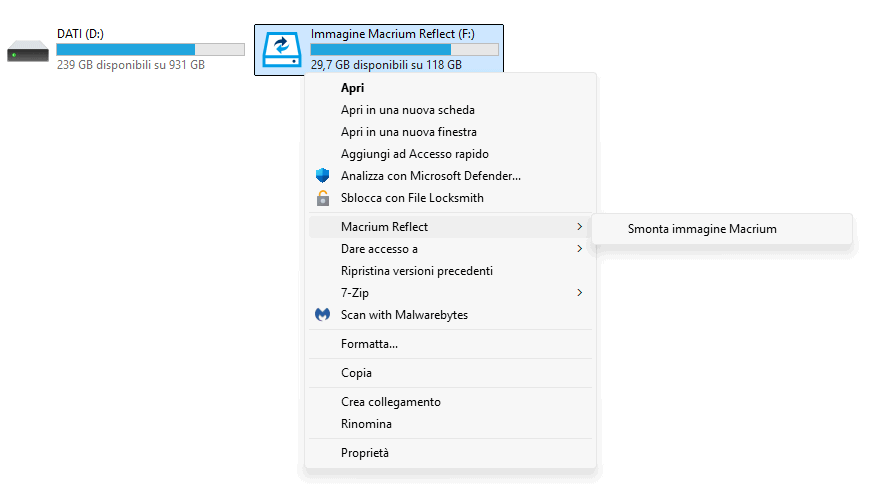Click the Microsoft Defender shield icon
This screenshot has height=501, width=879.
pos(322,175)
